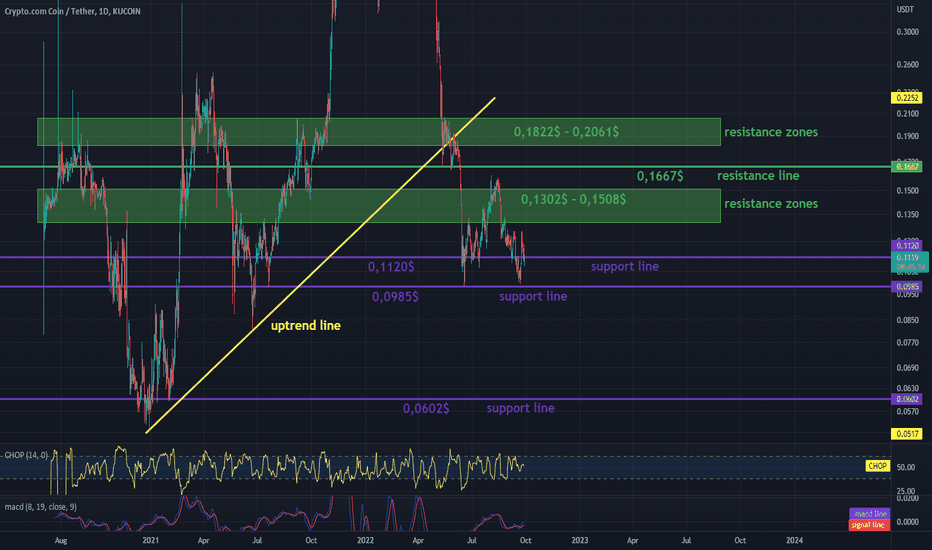The height and width of the screenshot is (550, 932).
Task: Select the lower green resistance zone rectangle
Action: click(379, 206)
